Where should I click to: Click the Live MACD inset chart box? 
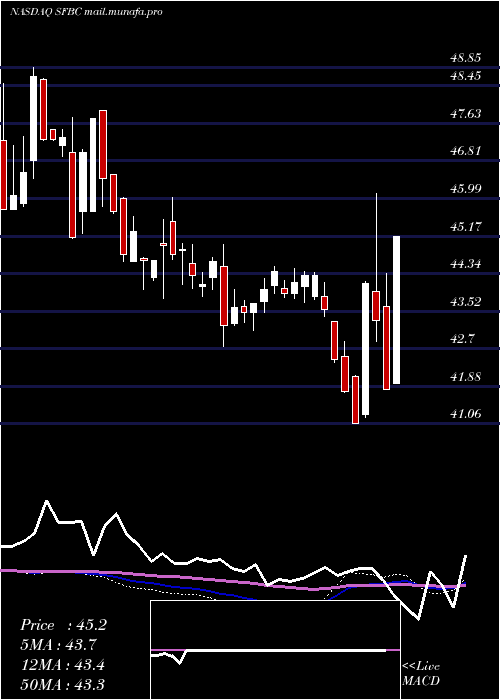click(275, 650)
